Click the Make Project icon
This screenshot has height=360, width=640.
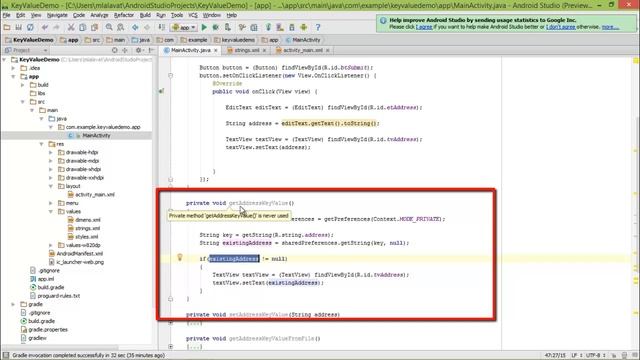[x=162, y=27]
